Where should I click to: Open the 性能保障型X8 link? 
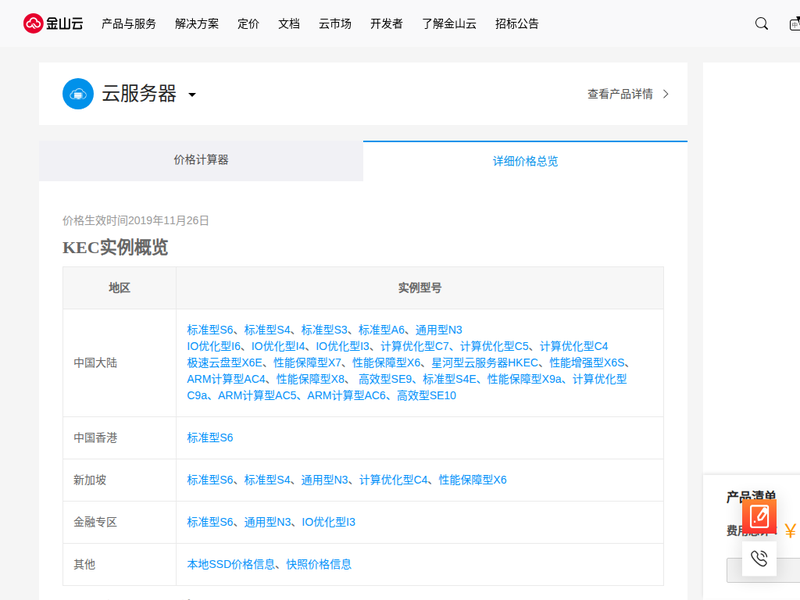click(x=311, y=379)
